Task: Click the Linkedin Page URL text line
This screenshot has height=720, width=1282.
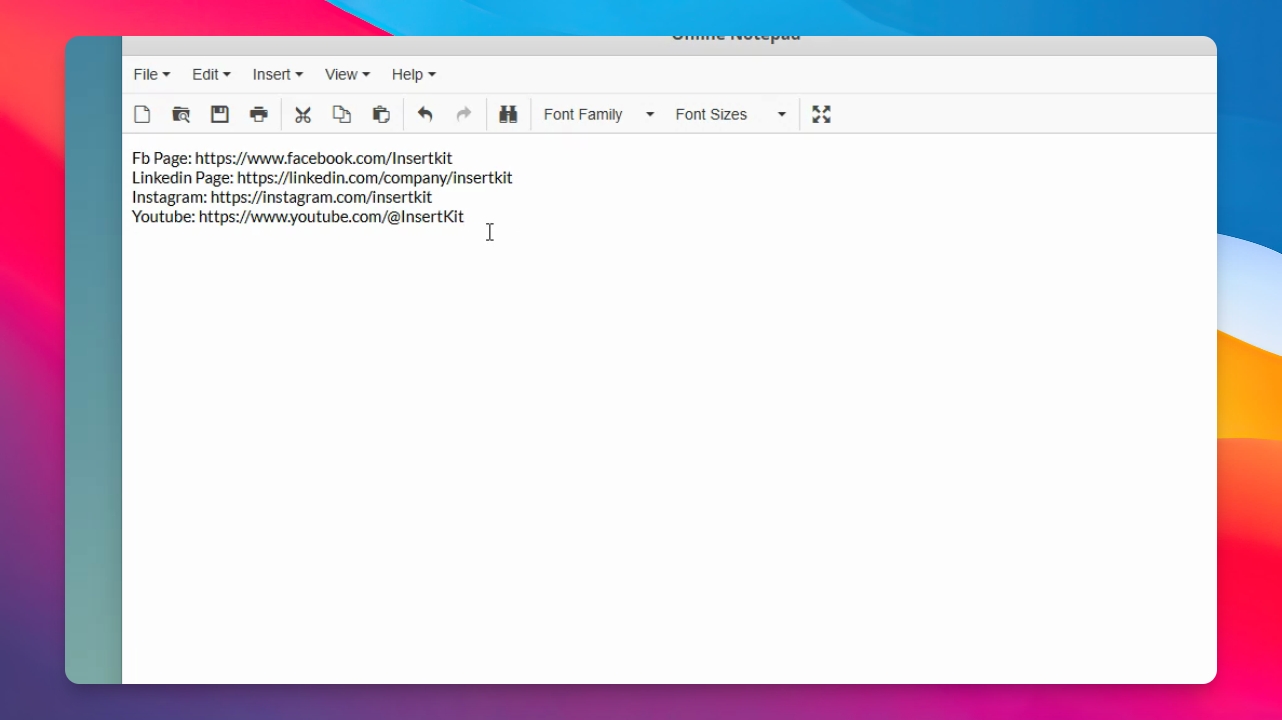Action: tap(322, 177)
